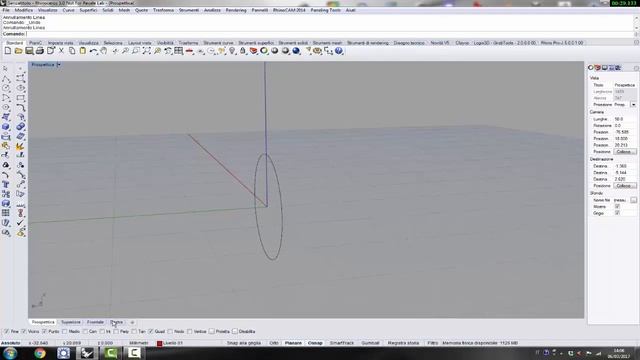Open Chrome from the taskbar

pos(40,353)
